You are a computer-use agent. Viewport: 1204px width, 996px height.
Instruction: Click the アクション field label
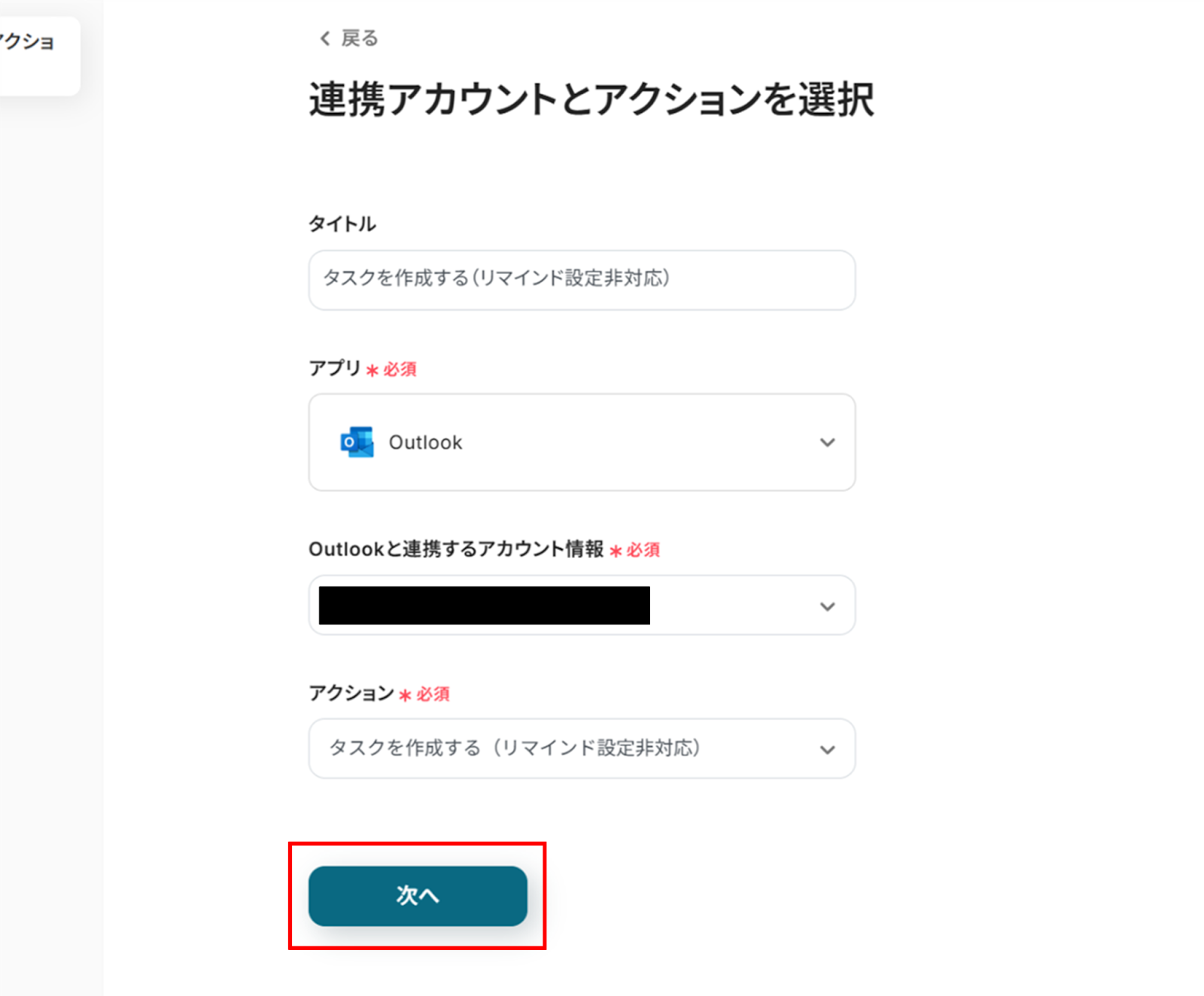pos(351,693)
